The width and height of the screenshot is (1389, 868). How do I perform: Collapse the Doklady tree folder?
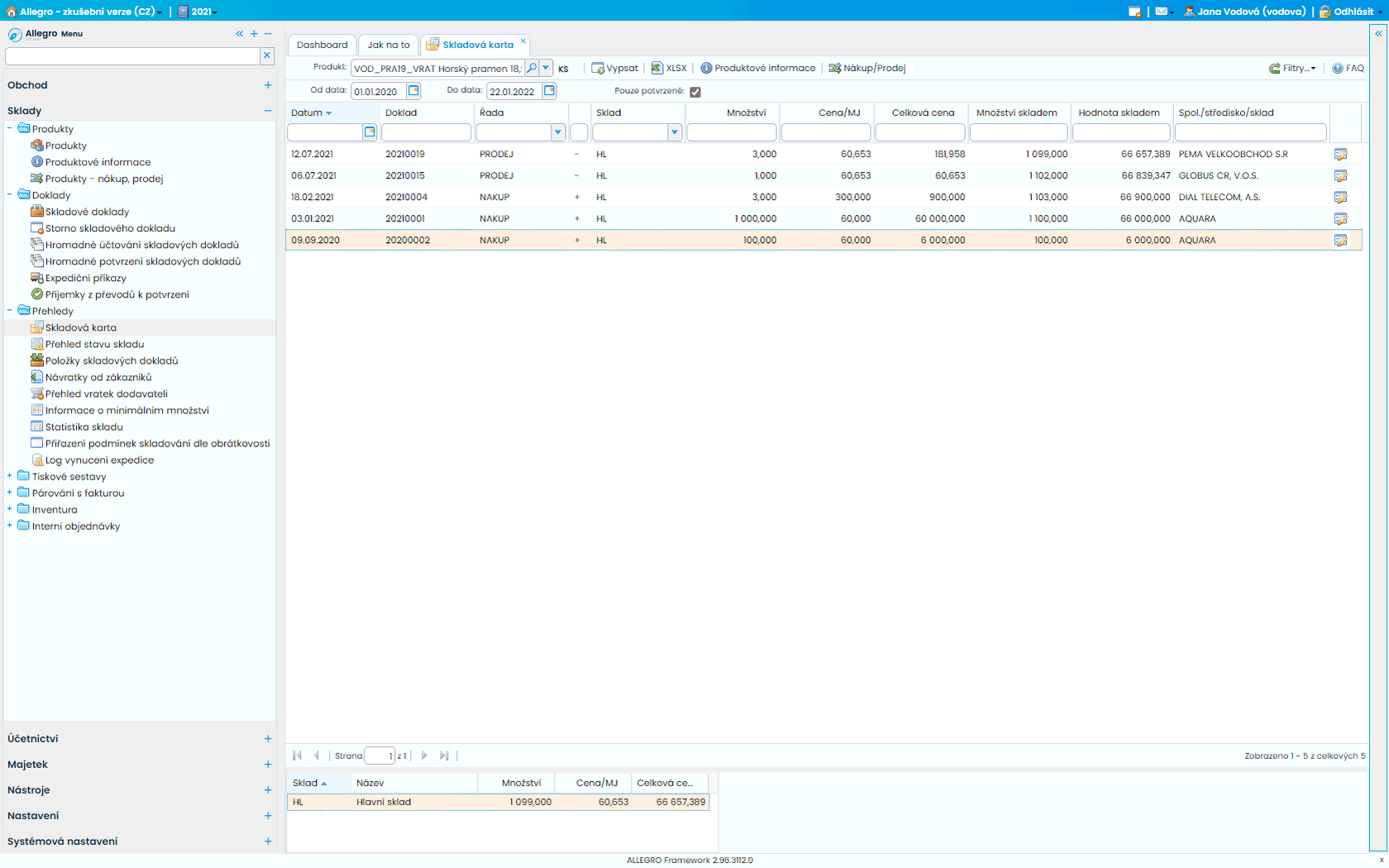point(10,195)
